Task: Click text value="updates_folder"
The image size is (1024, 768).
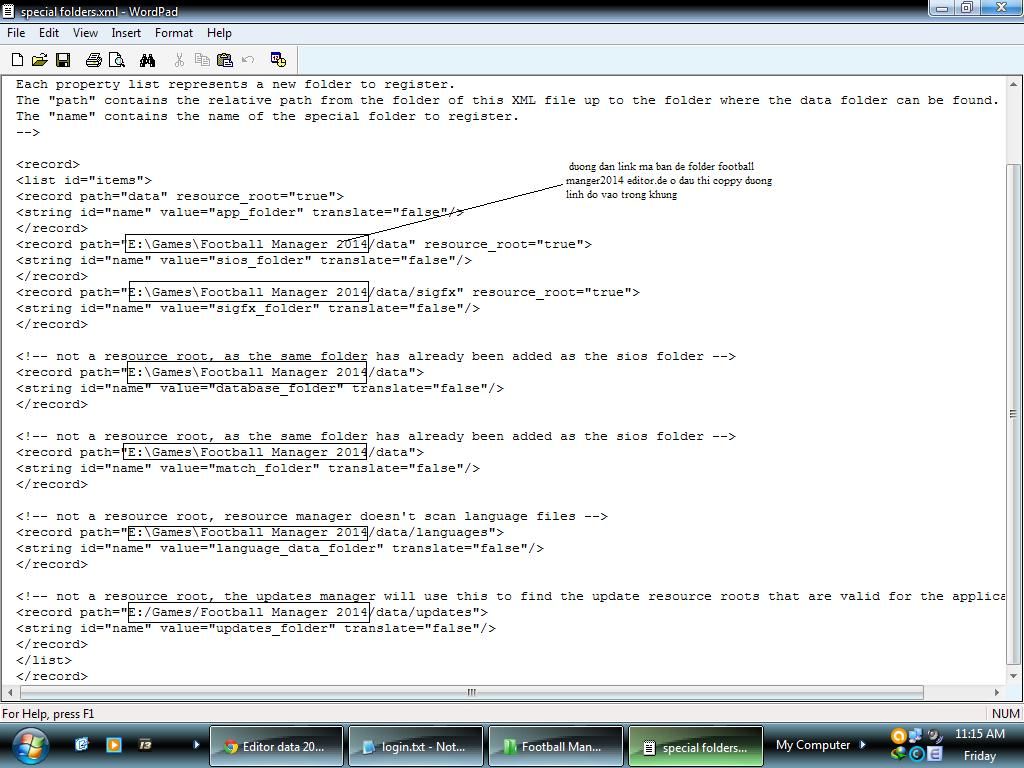Action: (x=248, y=628)
